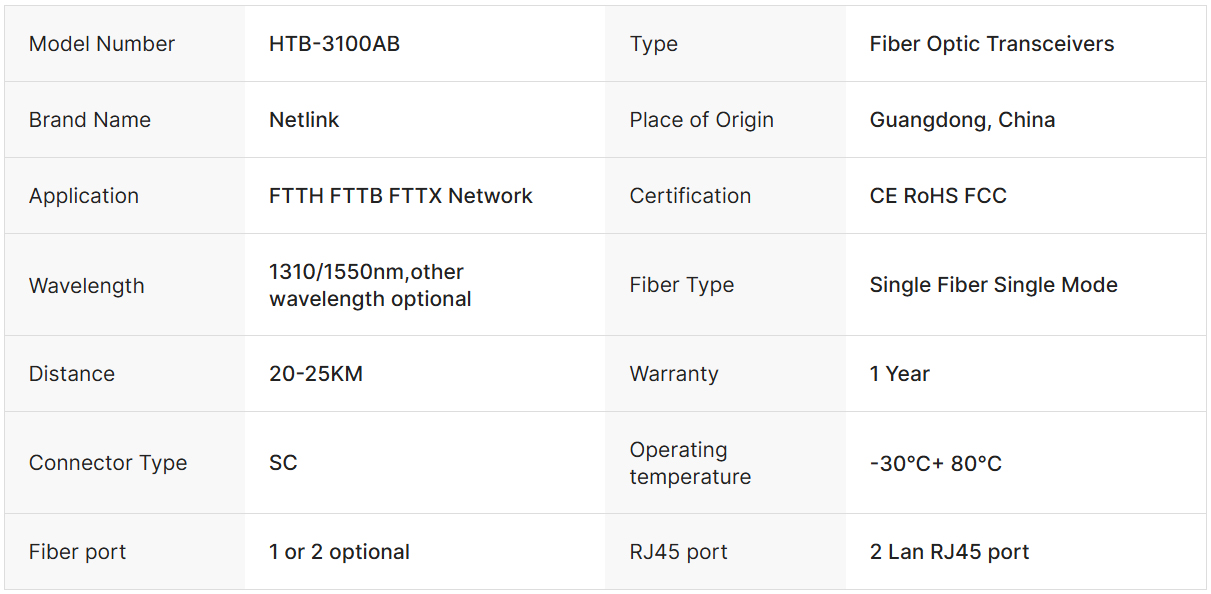Click the 2 Lan RJ45 port value
Image resolution: width=1211 pixels, height=594 pixels.
coord(949,552)
